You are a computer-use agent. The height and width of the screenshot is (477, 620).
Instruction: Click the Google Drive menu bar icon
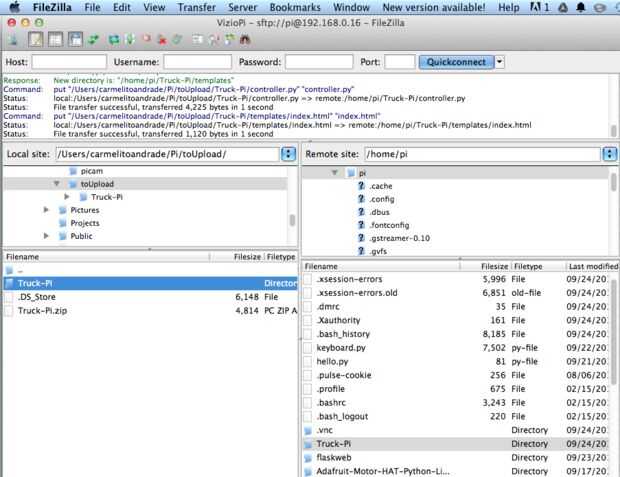(563, 7)
